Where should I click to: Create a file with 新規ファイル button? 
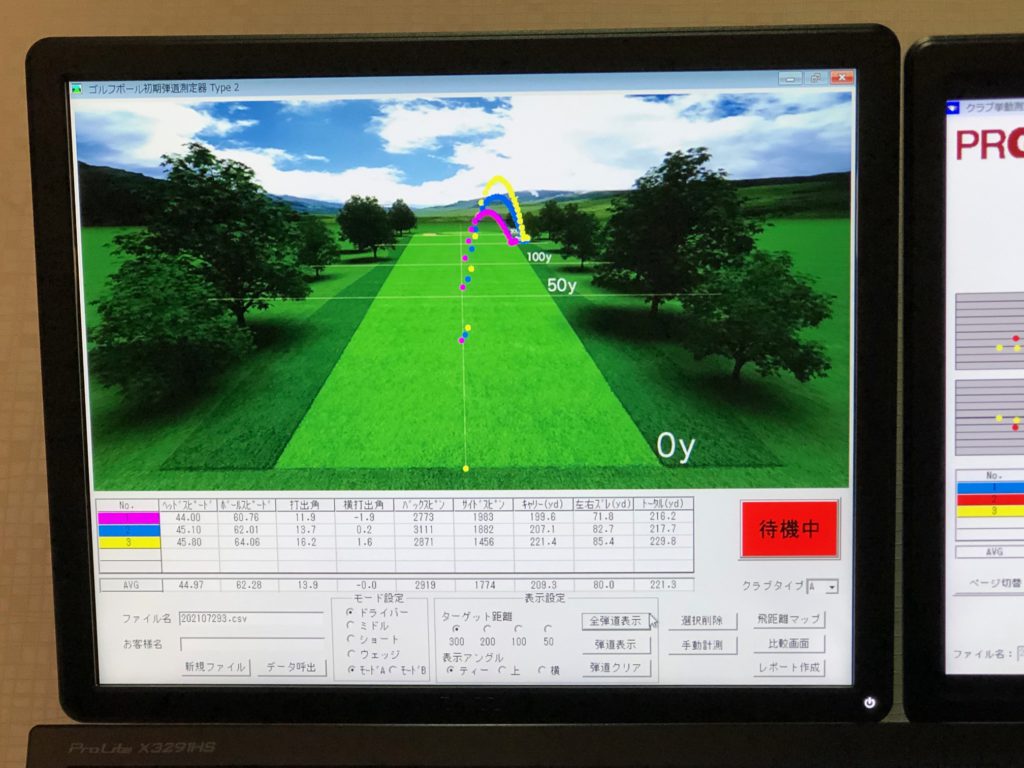(215, 667)
